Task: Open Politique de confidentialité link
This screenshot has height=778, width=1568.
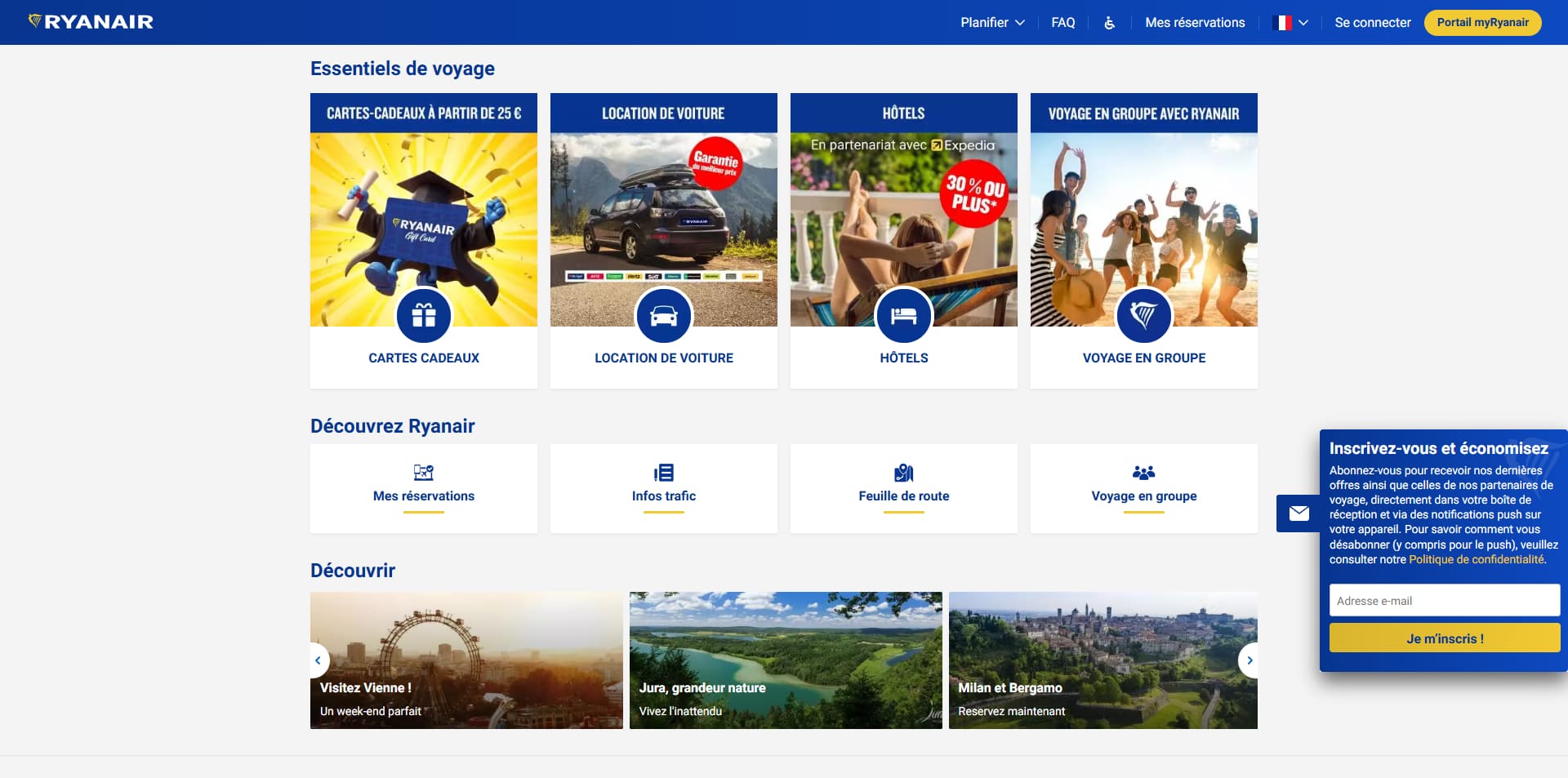Action: point(1477,559)
